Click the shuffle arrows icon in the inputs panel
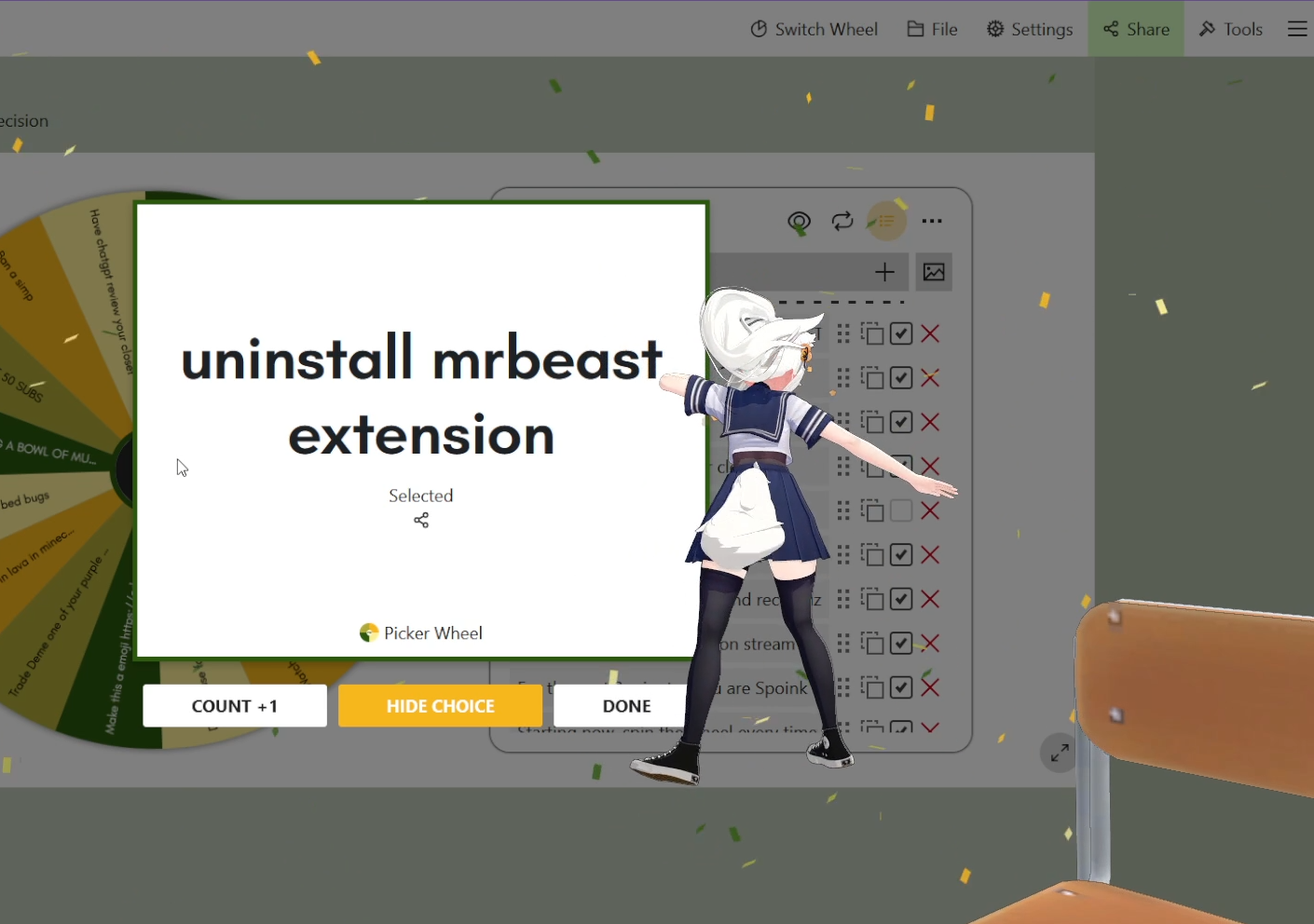Viewport: 1314px width, 924px height. (x=842, y=222)
